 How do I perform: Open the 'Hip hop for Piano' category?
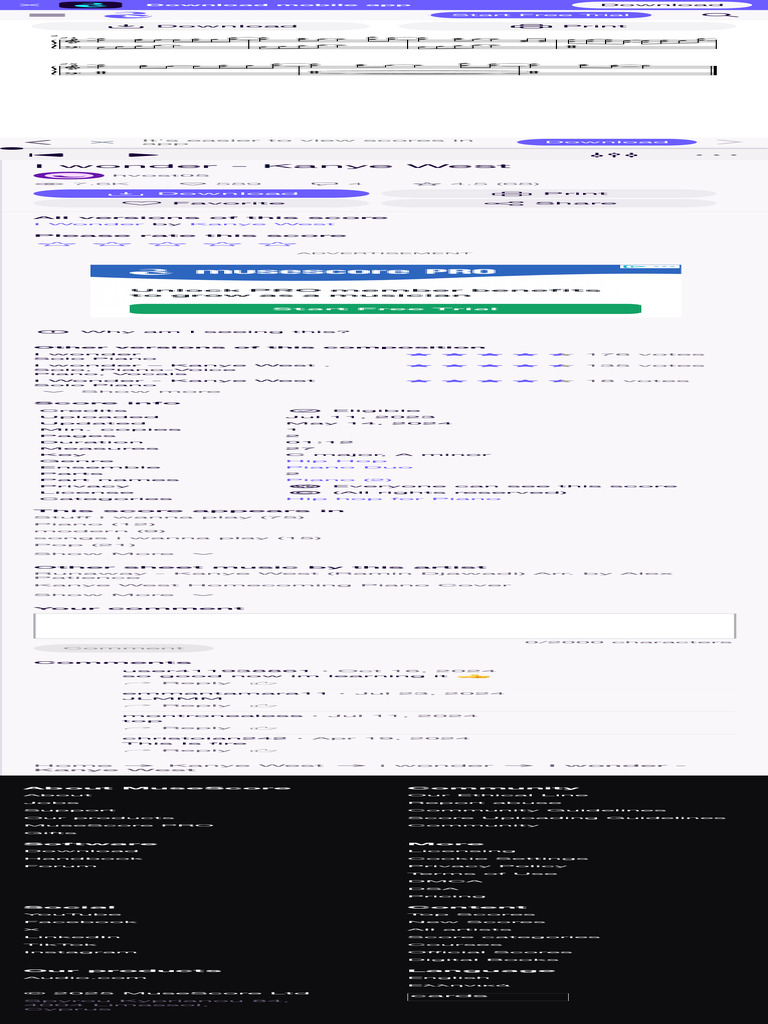[394, 499]
